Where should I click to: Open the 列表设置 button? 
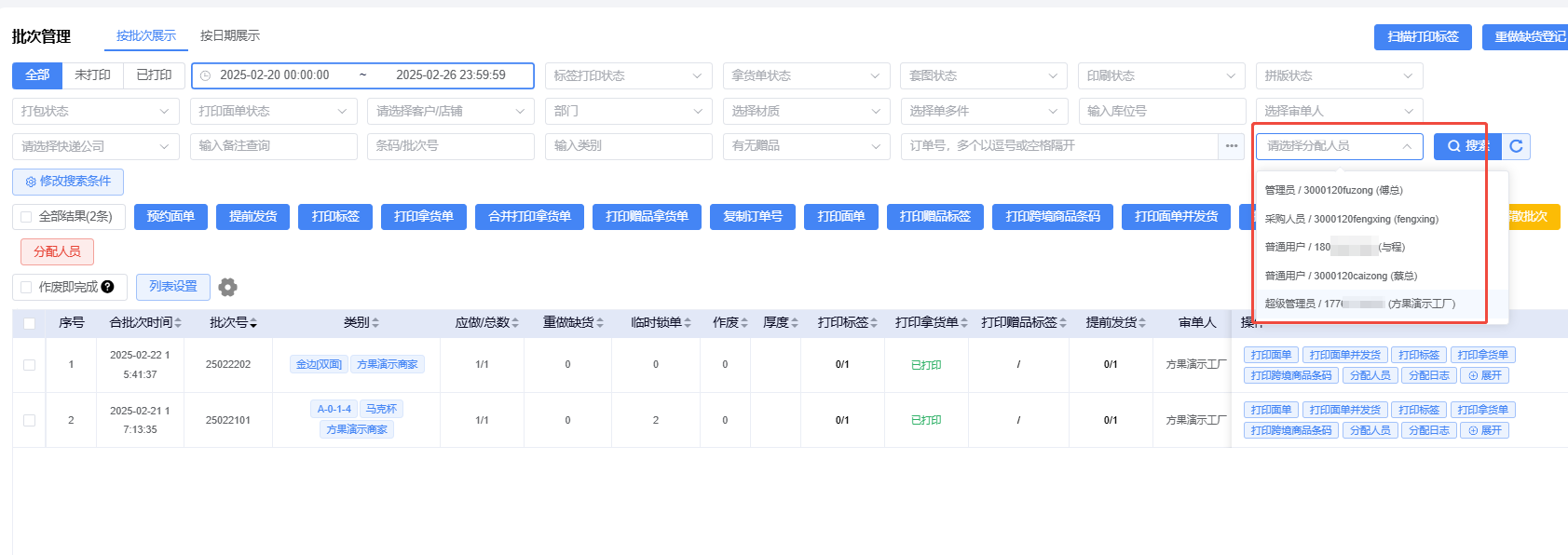(173, 287)
